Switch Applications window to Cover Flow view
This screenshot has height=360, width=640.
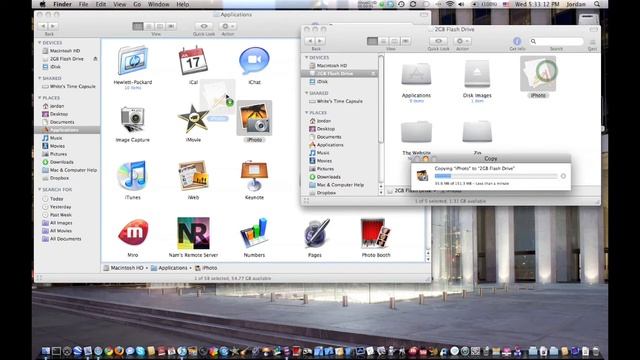pyautogui.click(x=171, y=26)
